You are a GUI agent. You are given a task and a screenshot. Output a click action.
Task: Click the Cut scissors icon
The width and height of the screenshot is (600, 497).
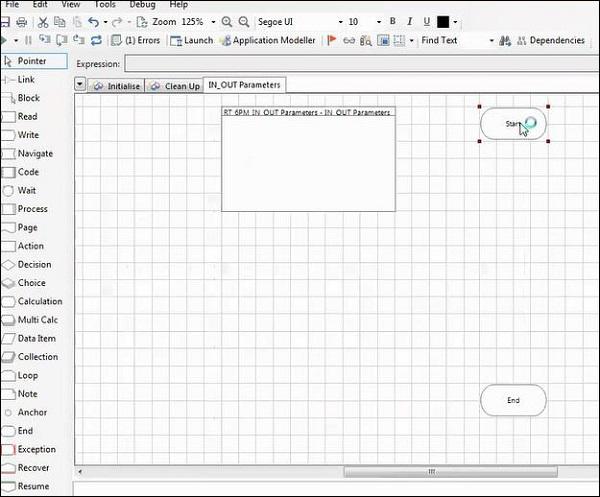point(43,22)
